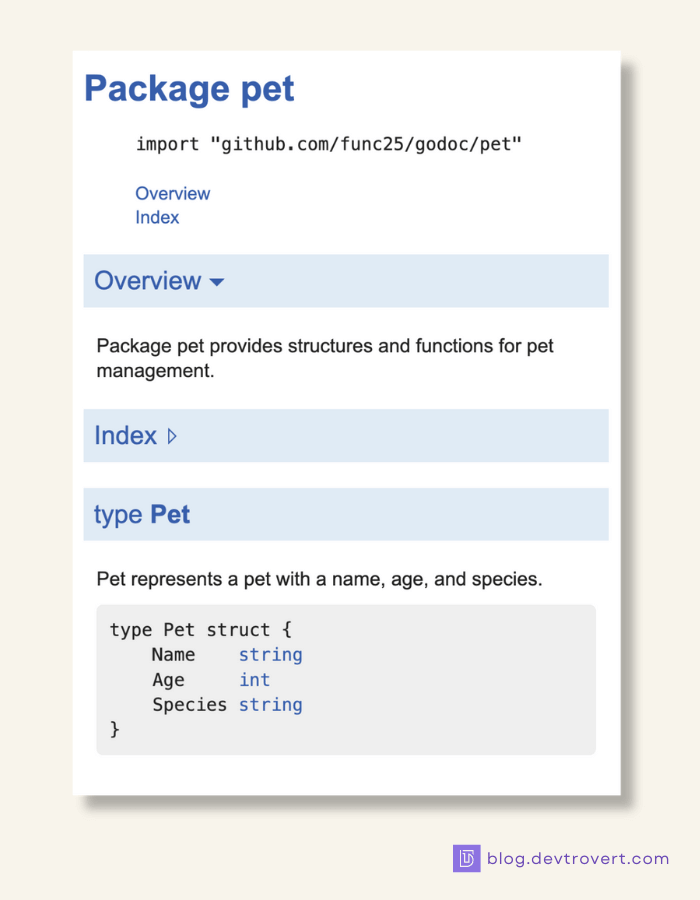The image size is (700, 900).
Task: Click the Index section header bar
Action: [x=345, y=435]
